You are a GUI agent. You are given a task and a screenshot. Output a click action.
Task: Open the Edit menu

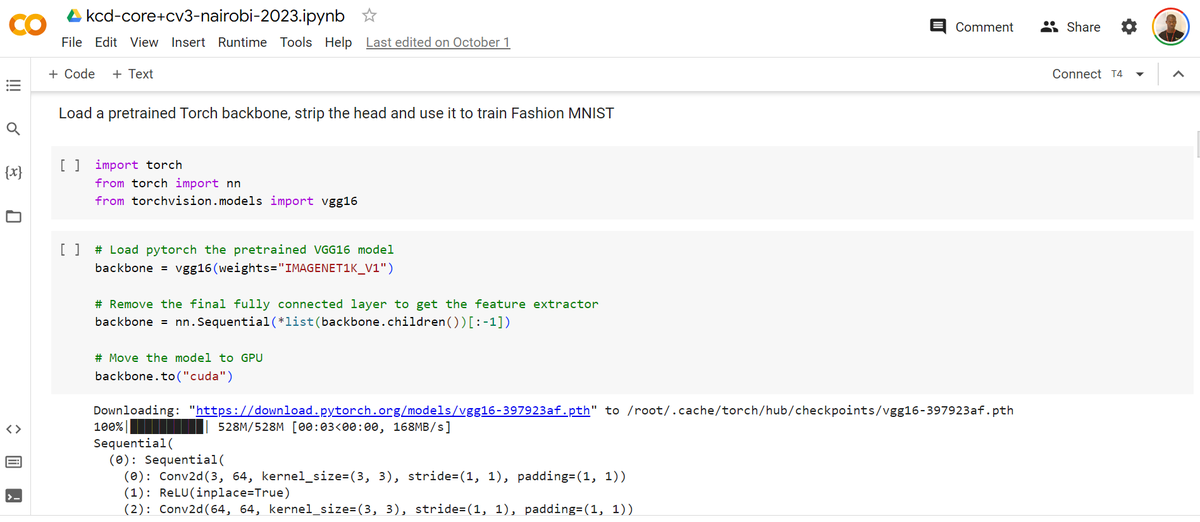[106, 42]
